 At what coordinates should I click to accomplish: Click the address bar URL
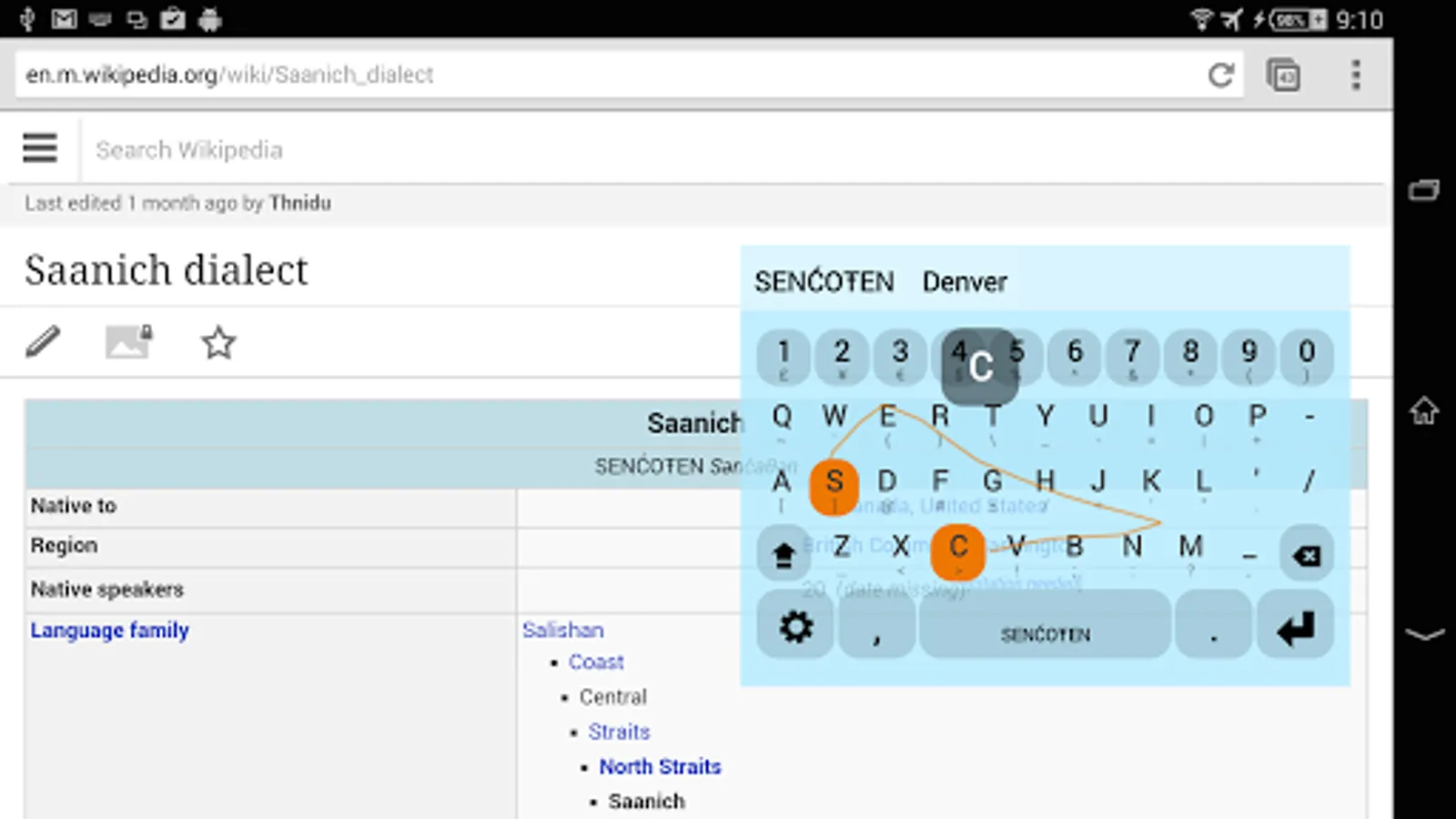pyautogui.click(x=229, y=75)
